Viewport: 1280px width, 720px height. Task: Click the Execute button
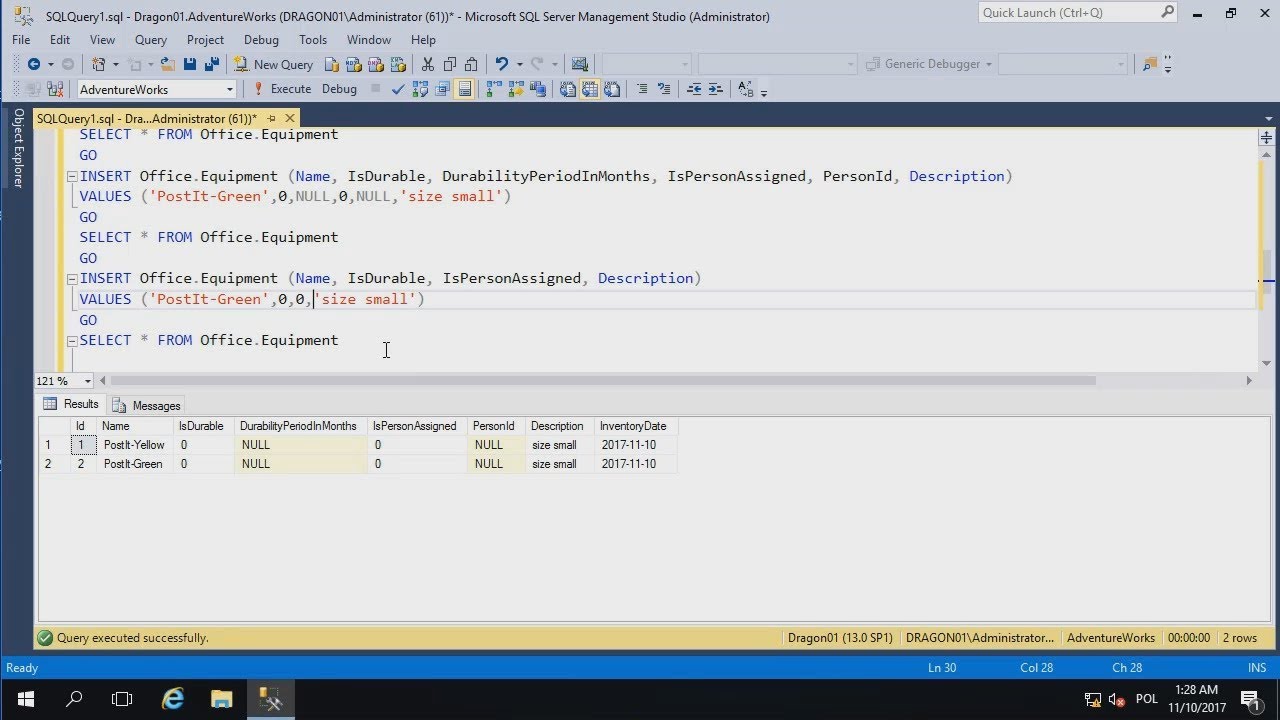pos(281,89)
